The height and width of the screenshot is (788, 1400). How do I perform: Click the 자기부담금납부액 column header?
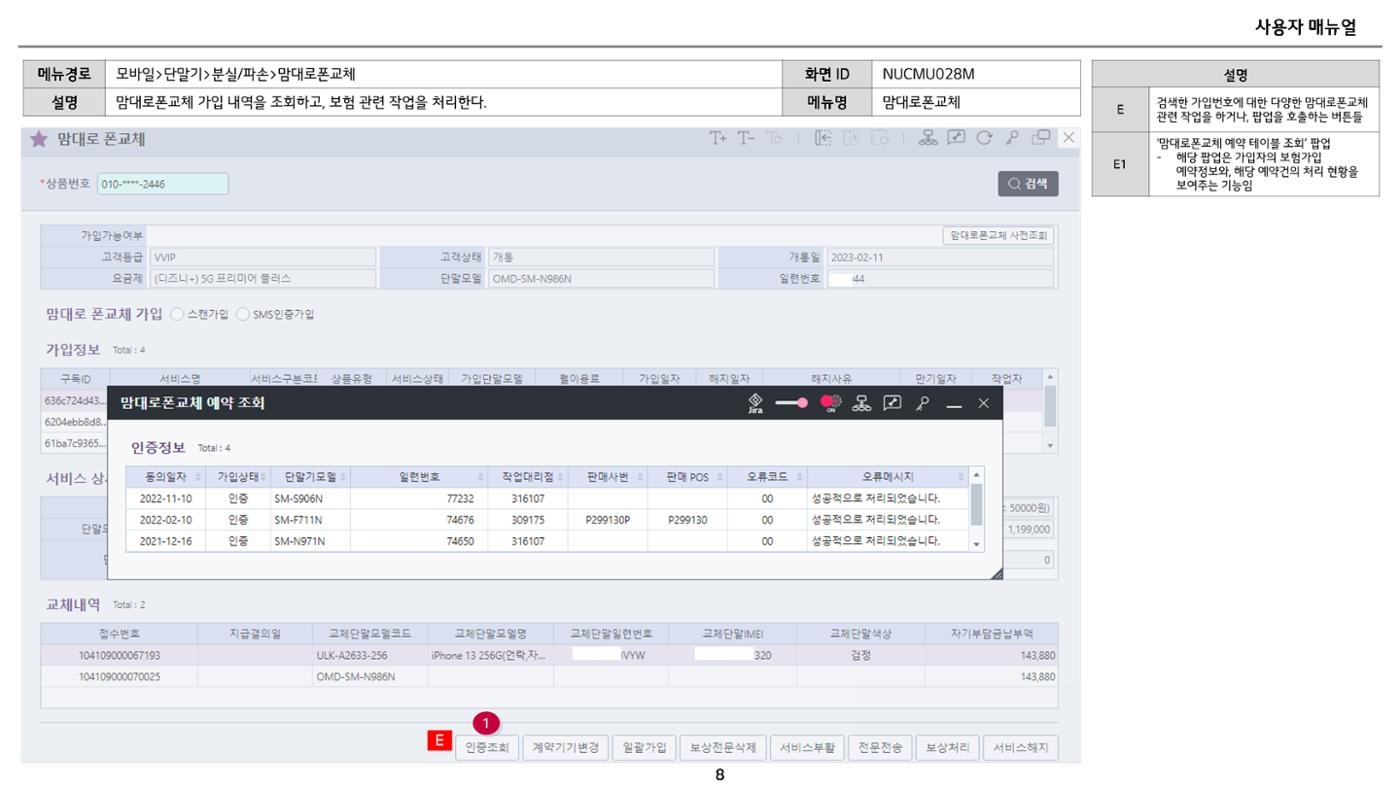990,633
